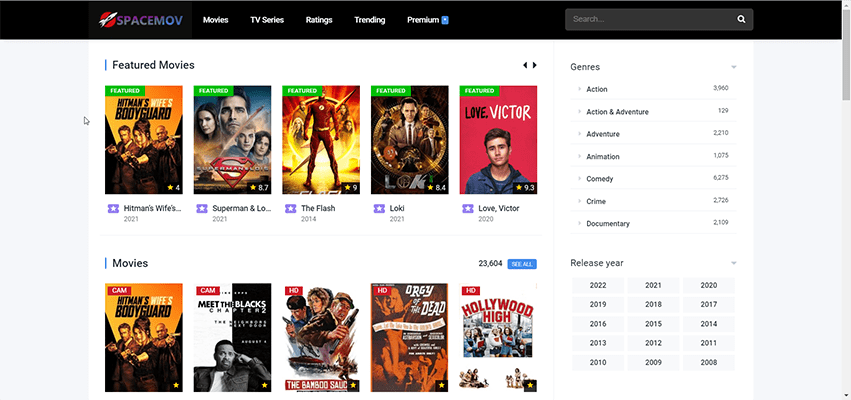This screenshot has width=851, height=400.
Task: Filter by release year 2019
Action: (598, 304)
